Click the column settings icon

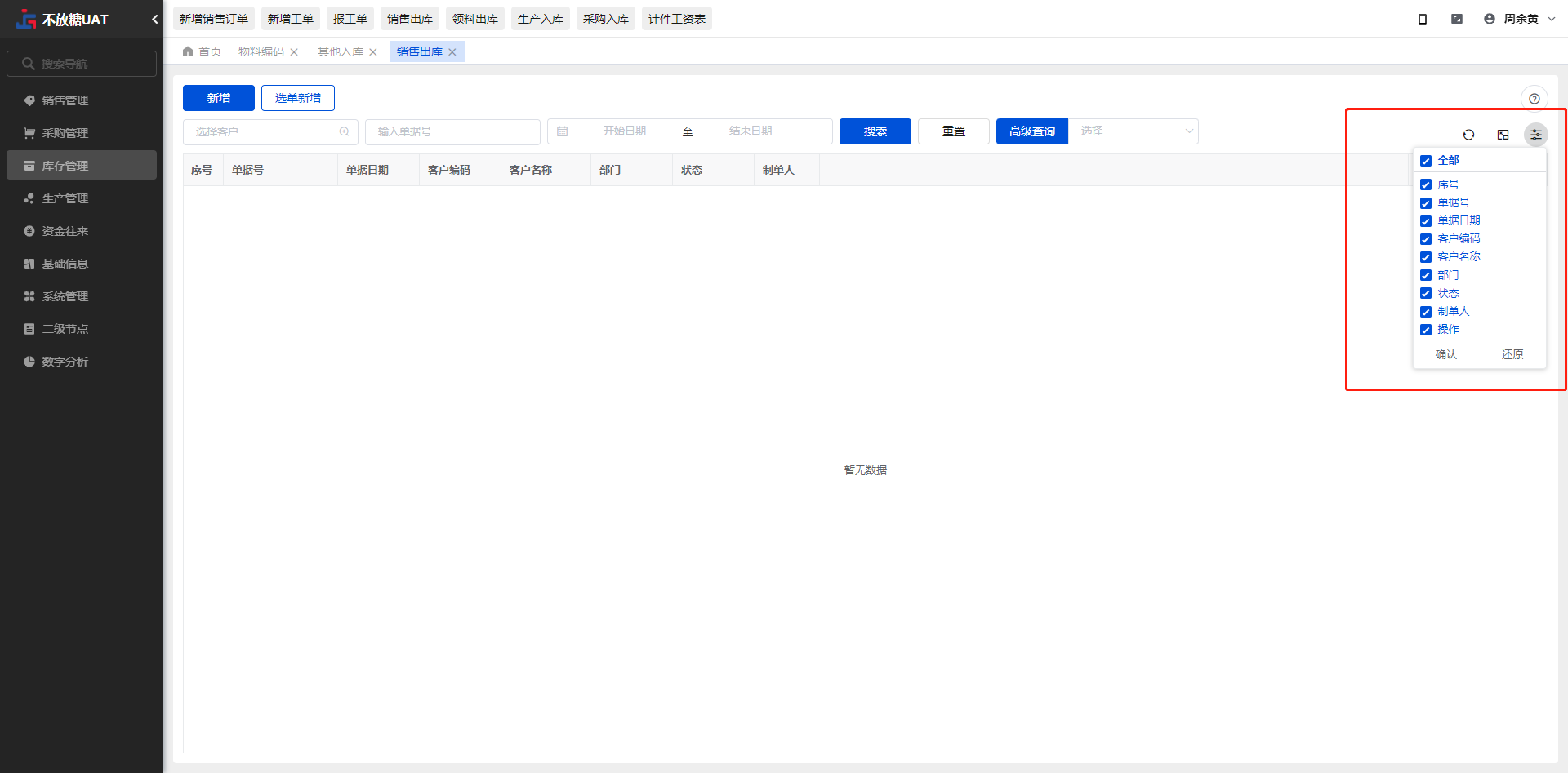[x=1536, y=135]
